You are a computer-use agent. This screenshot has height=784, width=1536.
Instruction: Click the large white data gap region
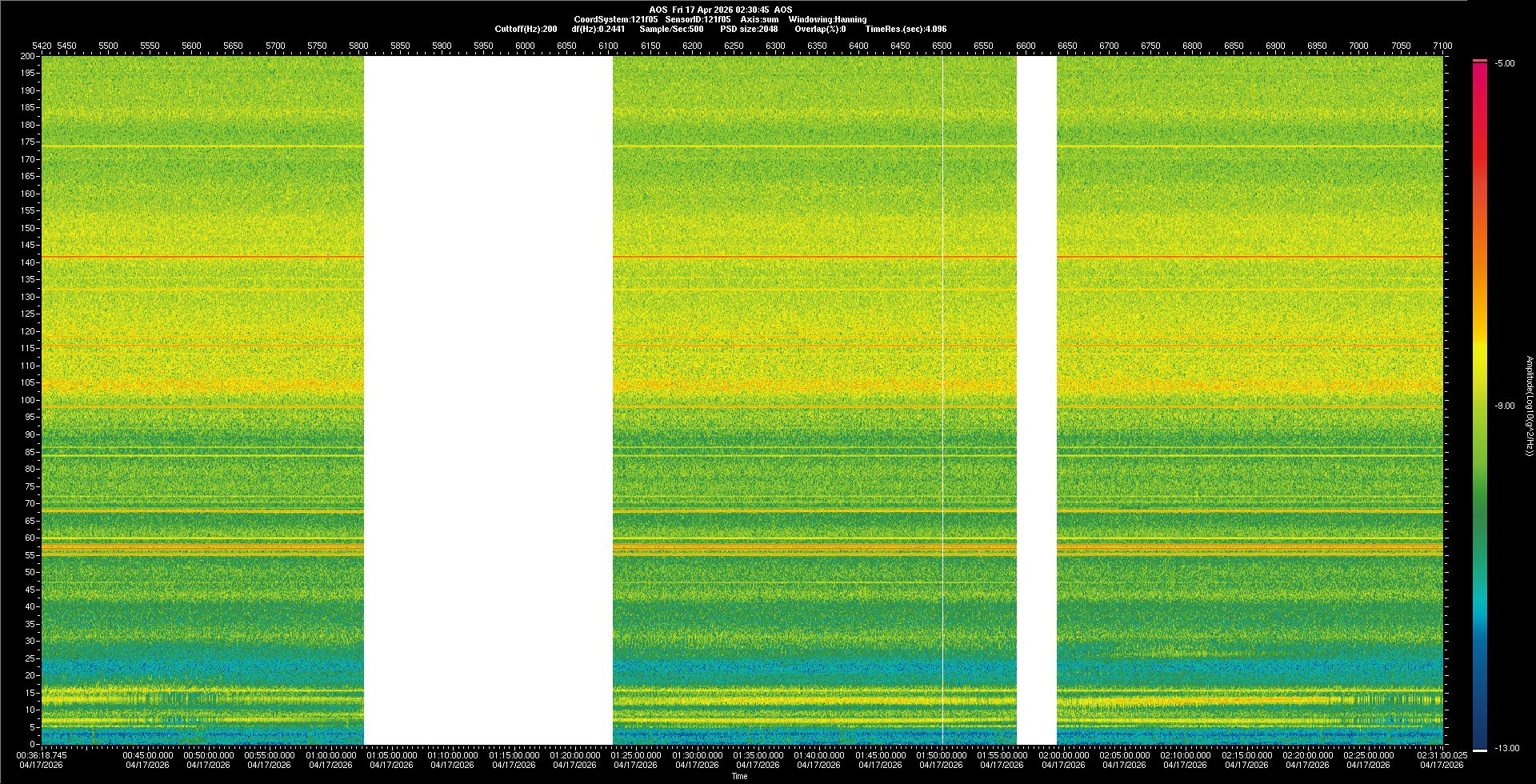(x=488, y=400)
